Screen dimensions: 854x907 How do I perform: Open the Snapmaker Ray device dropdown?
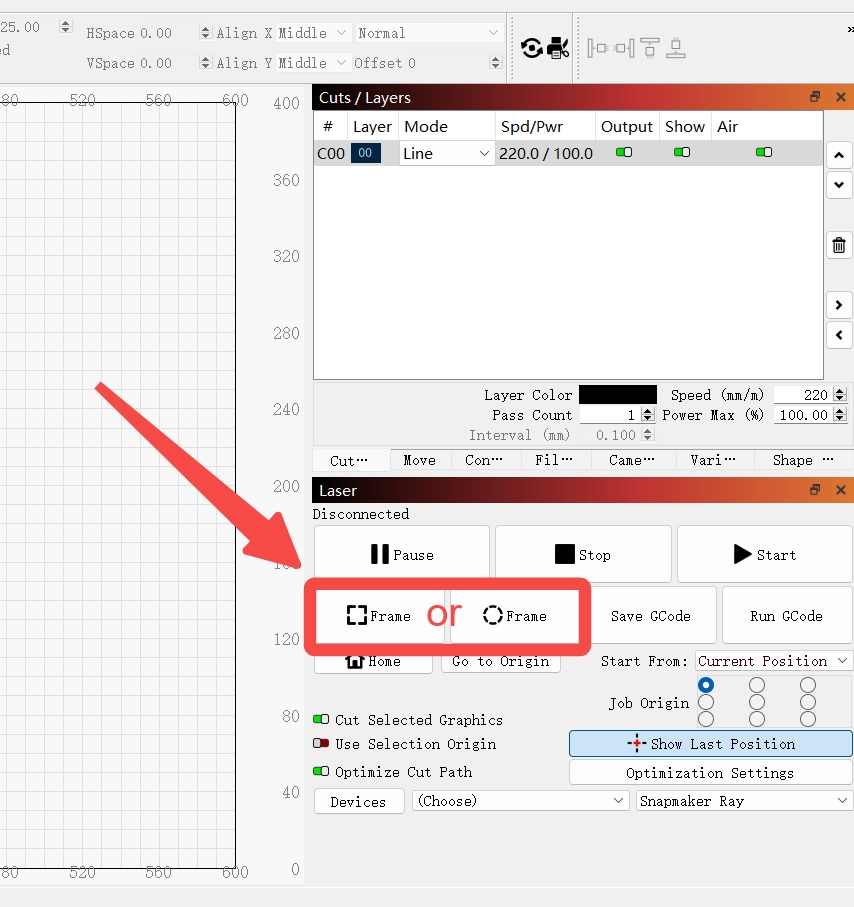[x=744, y=801]
